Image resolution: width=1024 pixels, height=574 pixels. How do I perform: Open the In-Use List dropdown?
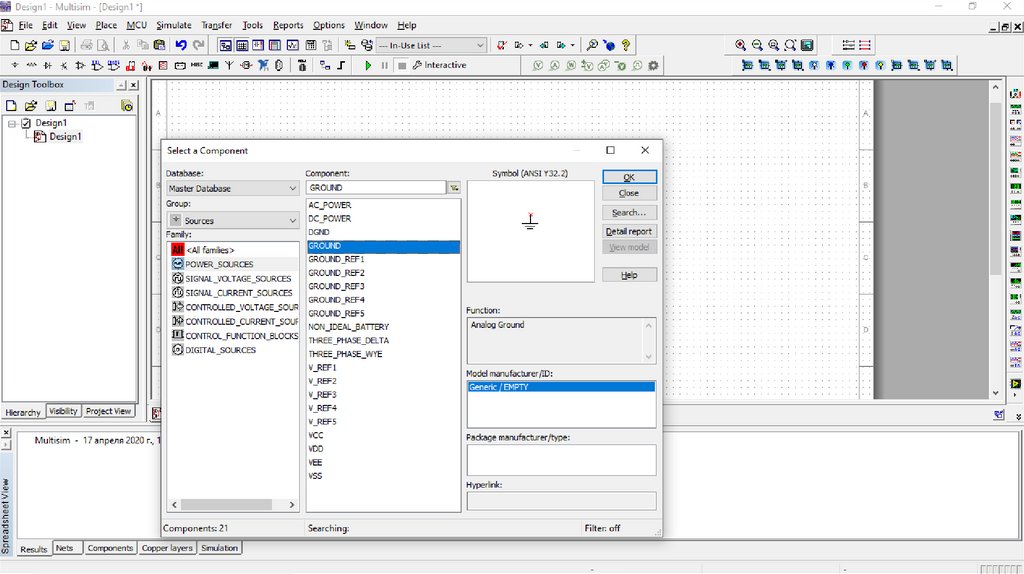431,45
